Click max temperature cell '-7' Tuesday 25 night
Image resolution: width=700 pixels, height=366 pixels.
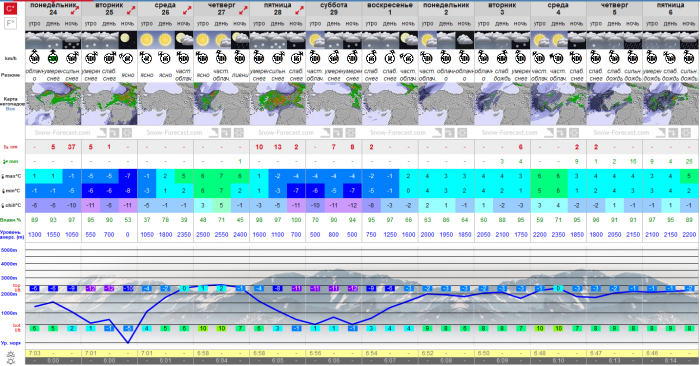click(x=128, y=176)
